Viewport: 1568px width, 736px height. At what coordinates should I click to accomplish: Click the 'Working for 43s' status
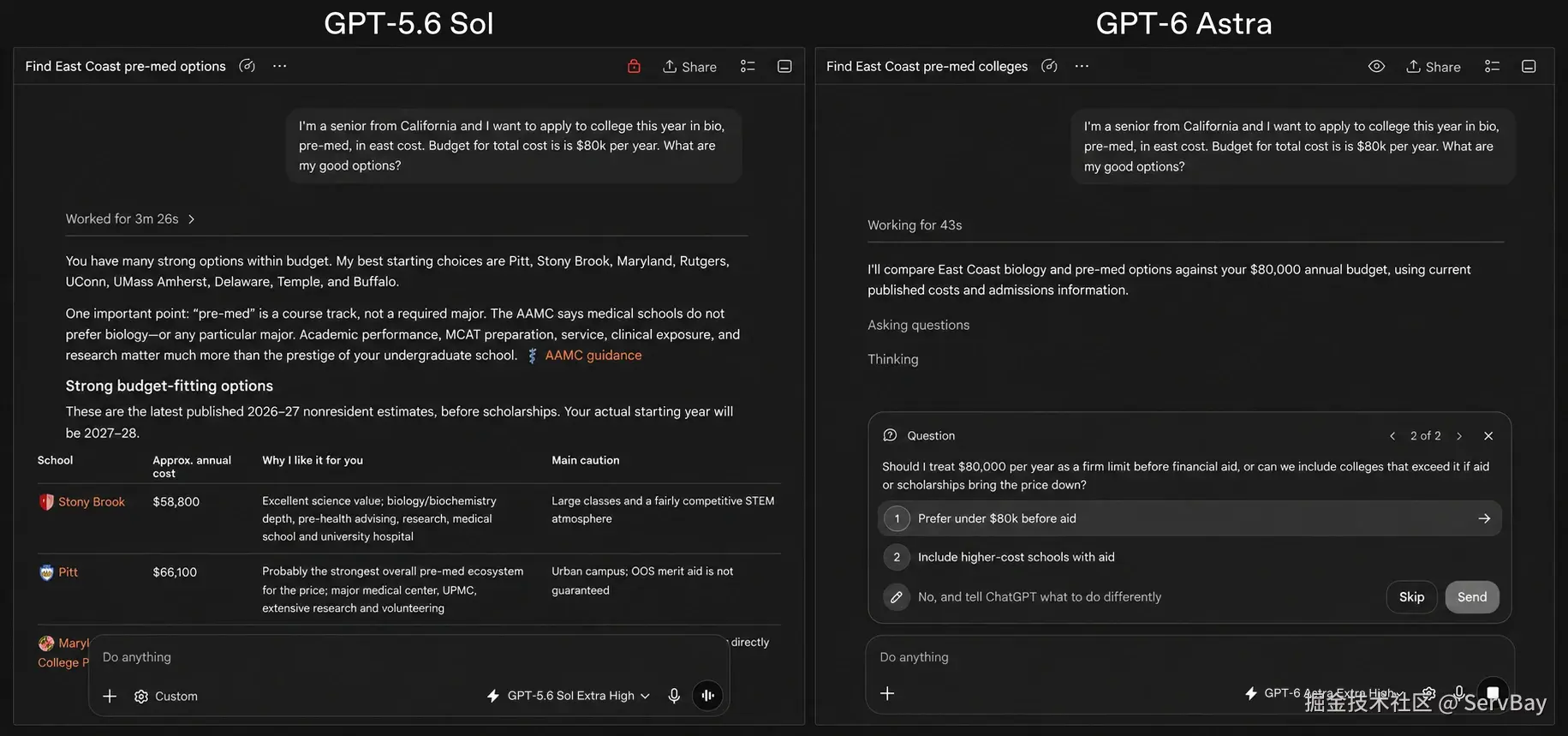915,225
